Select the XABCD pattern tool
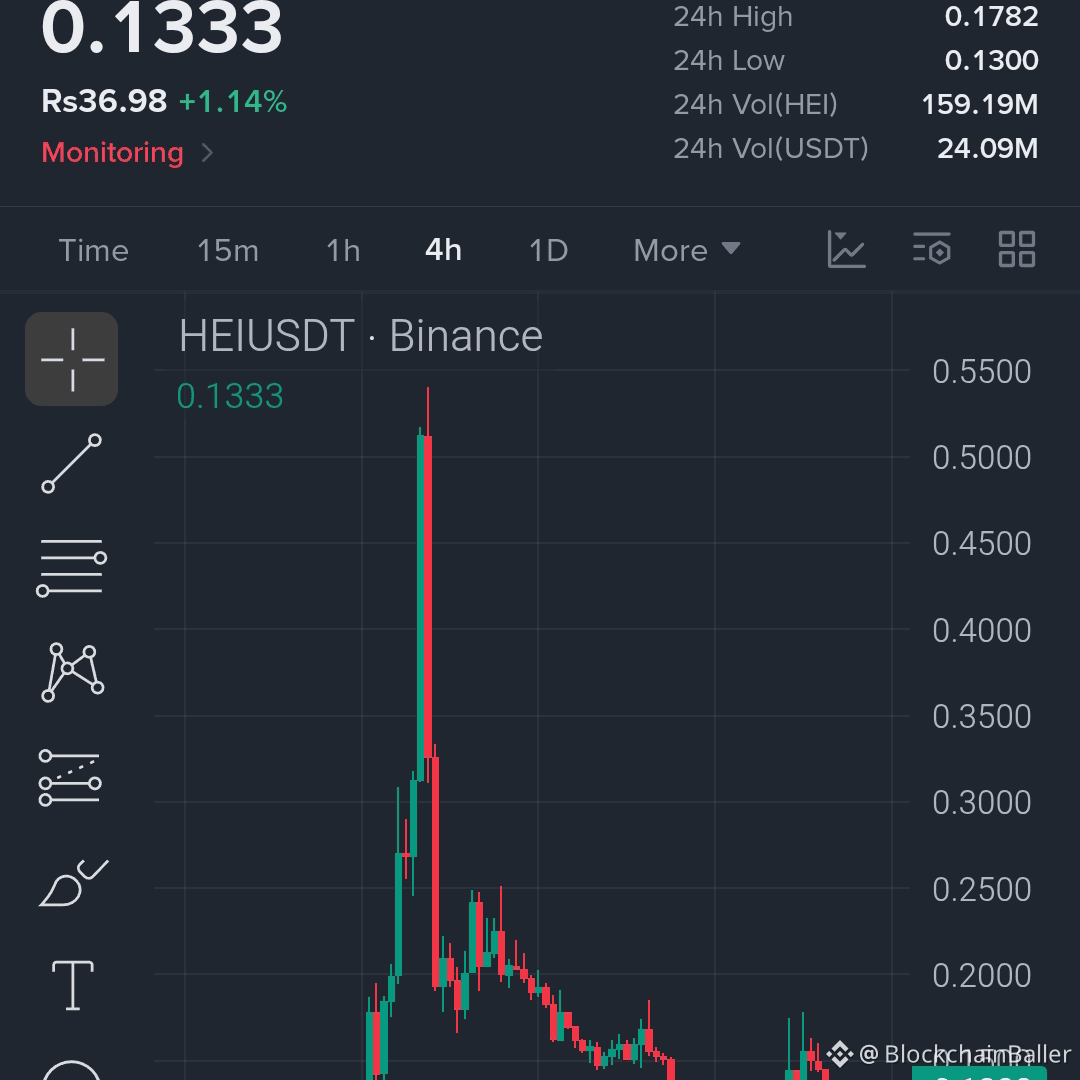 [x=72, y=673]
